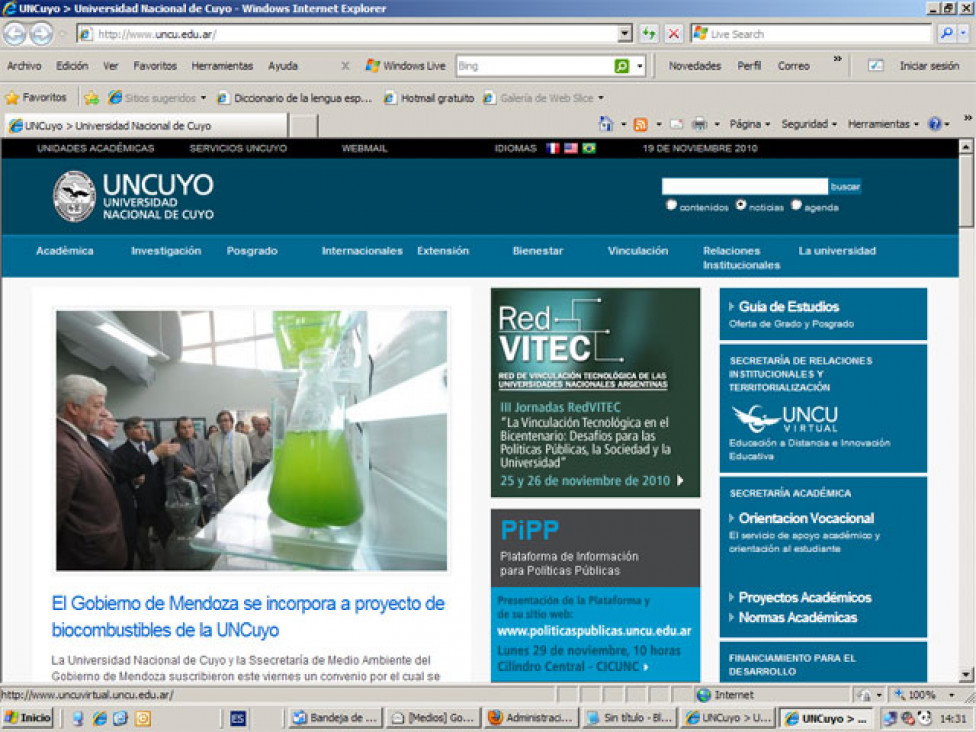Select the UNCuyo browser tab
976x732 pixels.
(146, 125)
